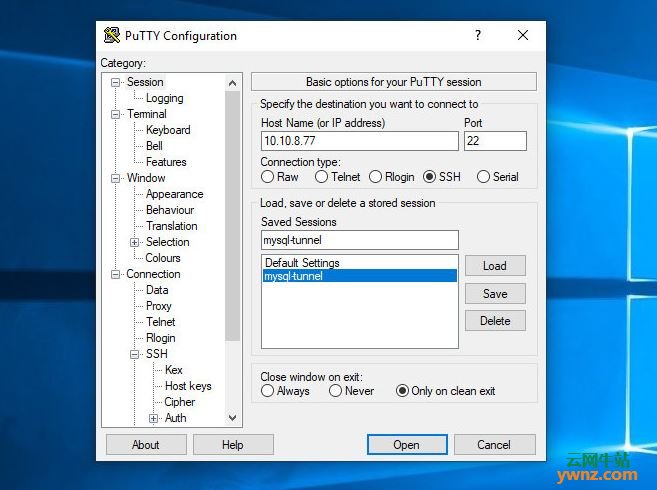The width and height of the screenshot is (657, 490).
Task: Click the PuTTY icon in title bar
Action: (x=111, y=36)
